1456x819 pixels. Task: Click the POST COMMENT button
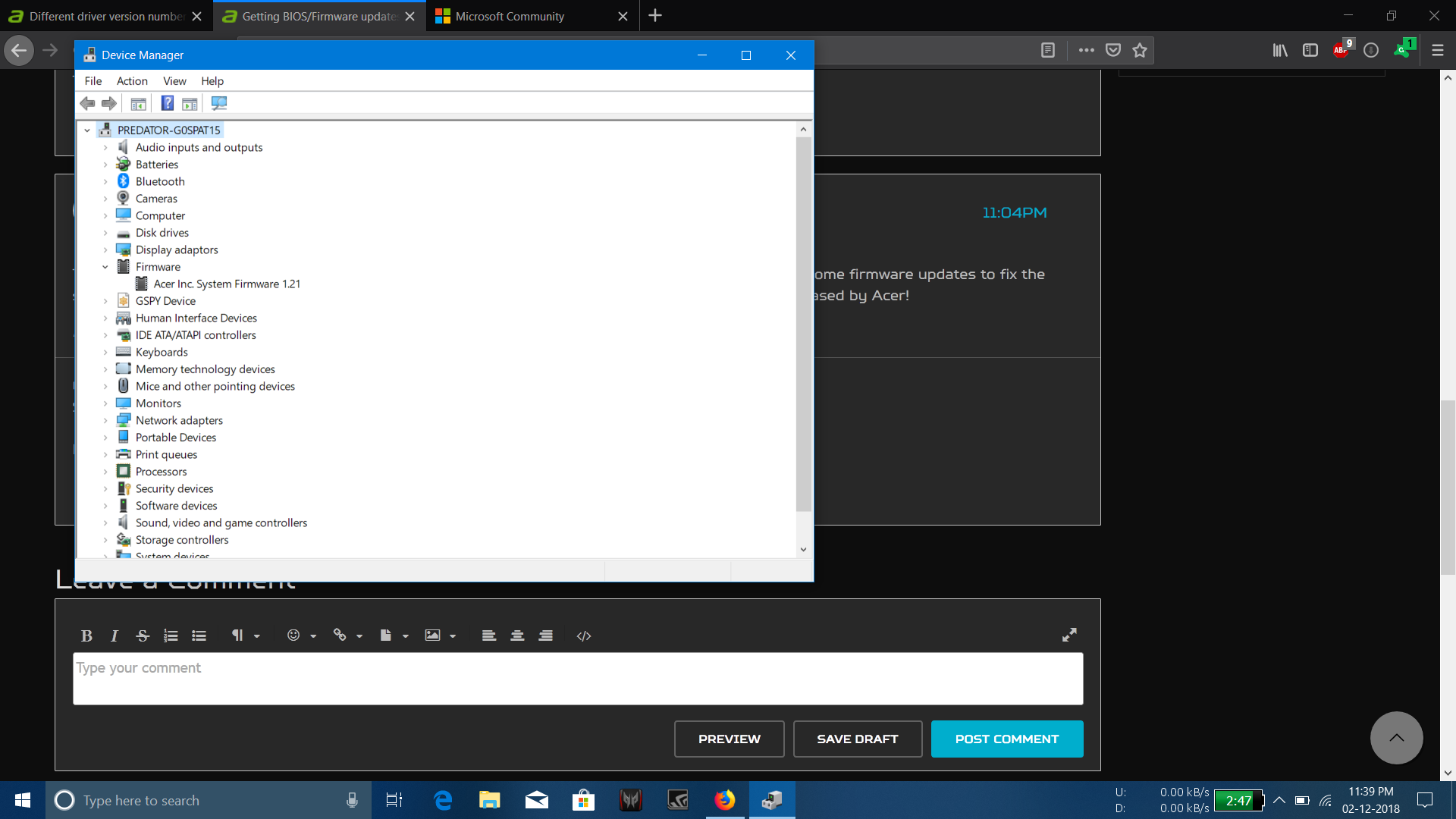pyautogui.click(x=1007, y=739)
